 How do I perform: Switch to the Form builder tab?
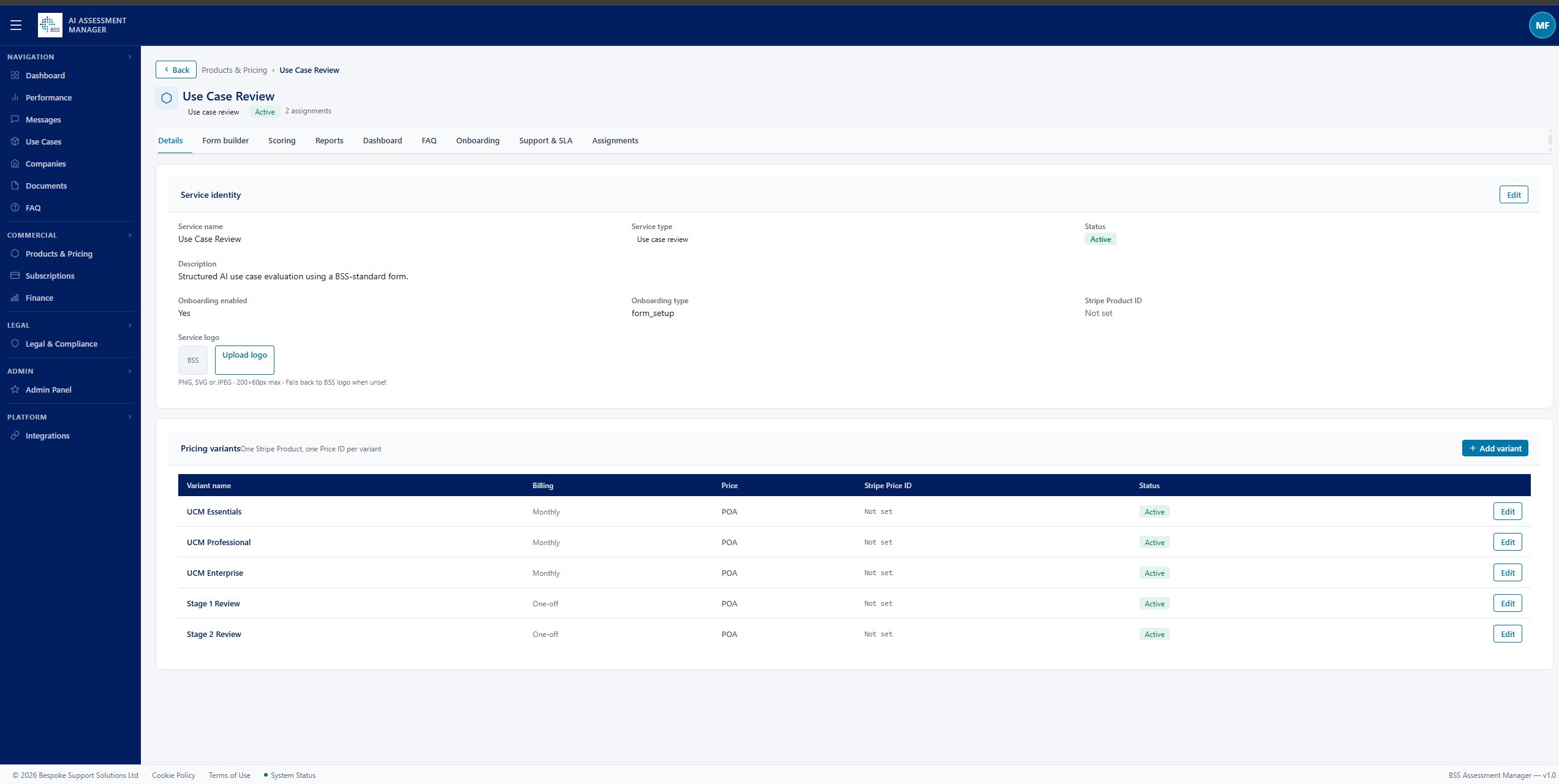pos(225,140)
